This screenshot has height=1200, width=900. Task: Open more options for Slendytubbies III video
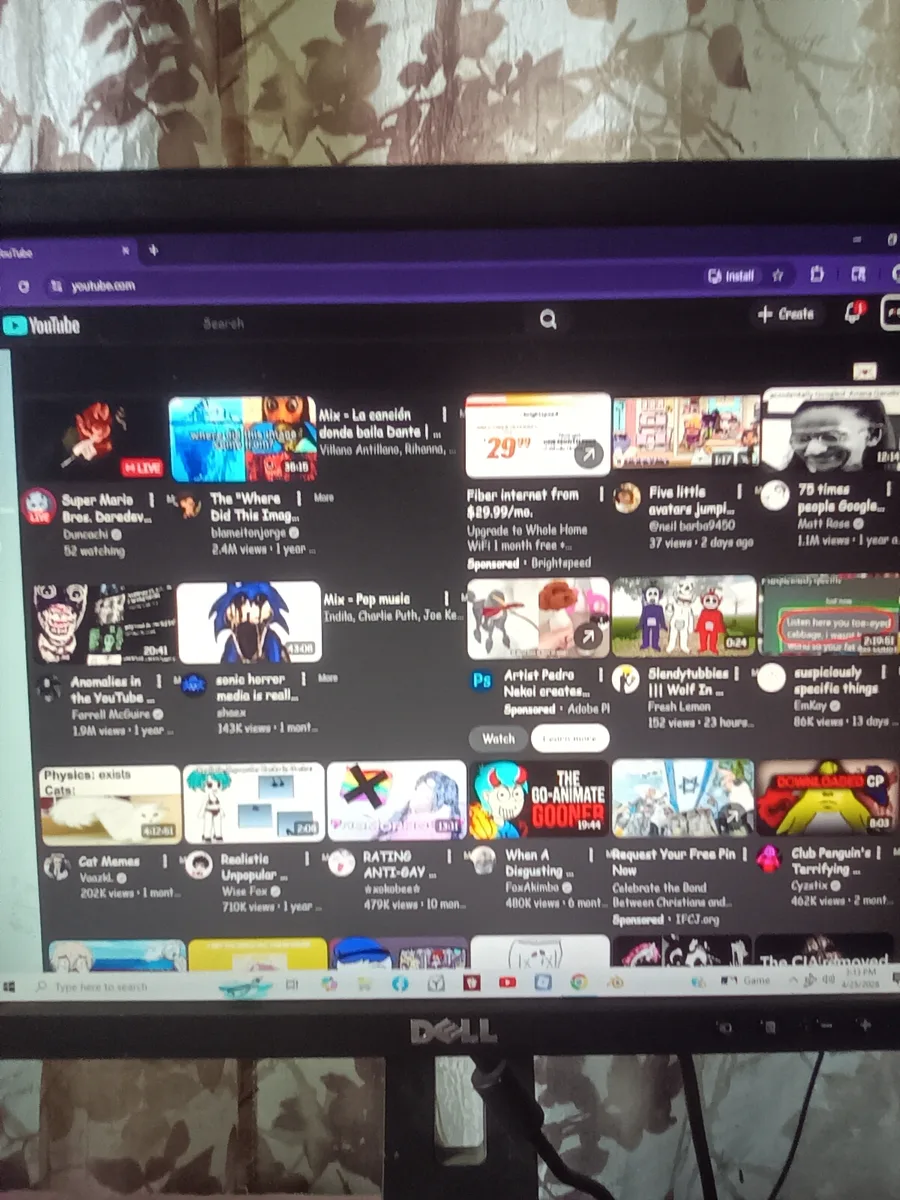(x=738, y=673)
